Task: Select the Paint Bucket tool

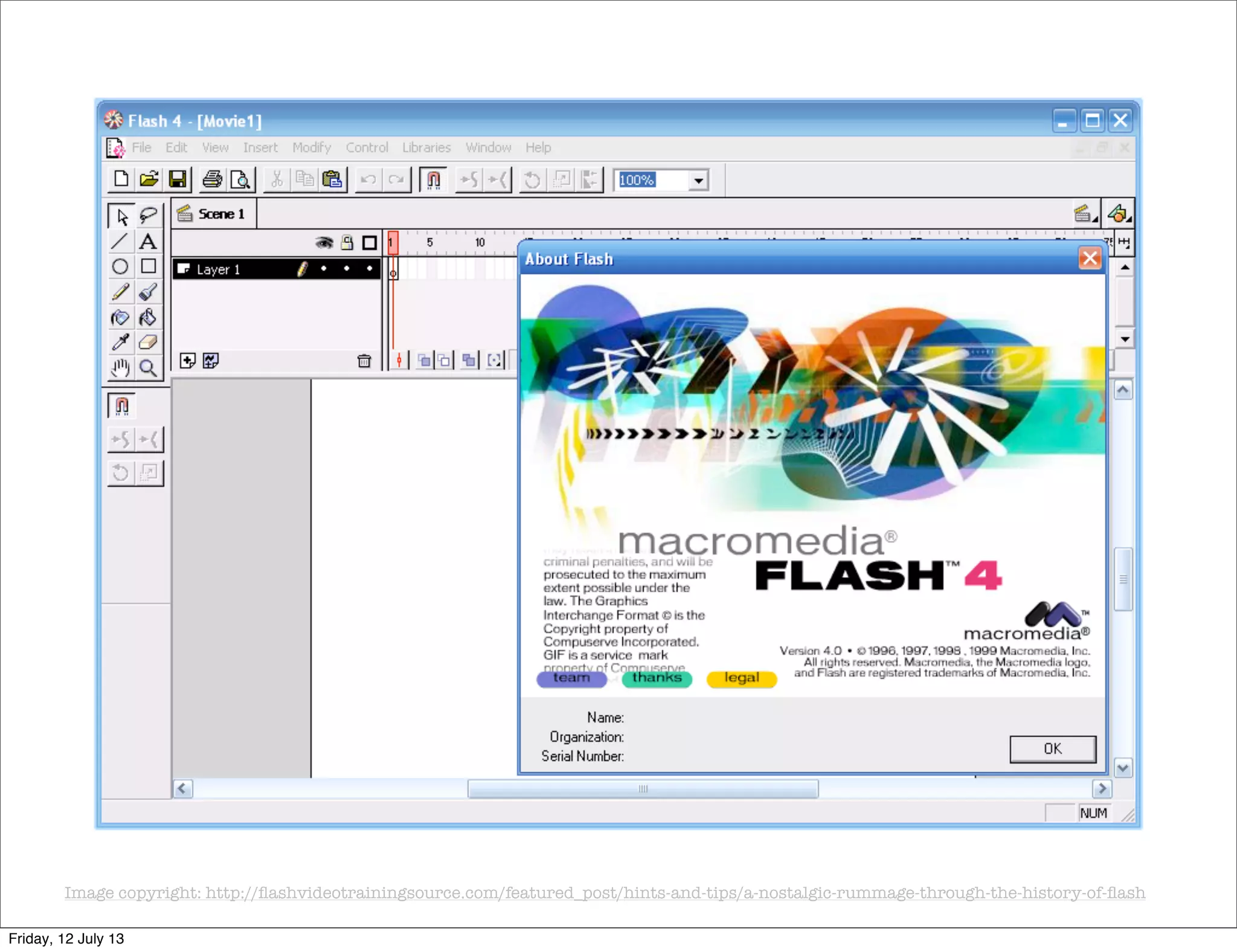Action: [x=149, y=318]
